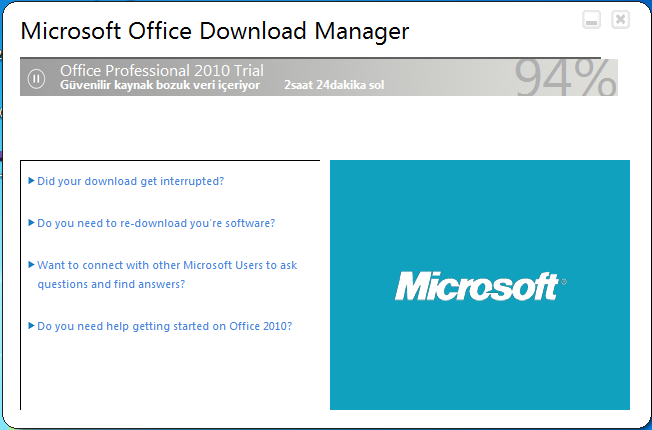652x430 pixels.
Task: Open help getting started on Office 2010
Action: click(x=164, y=326)
